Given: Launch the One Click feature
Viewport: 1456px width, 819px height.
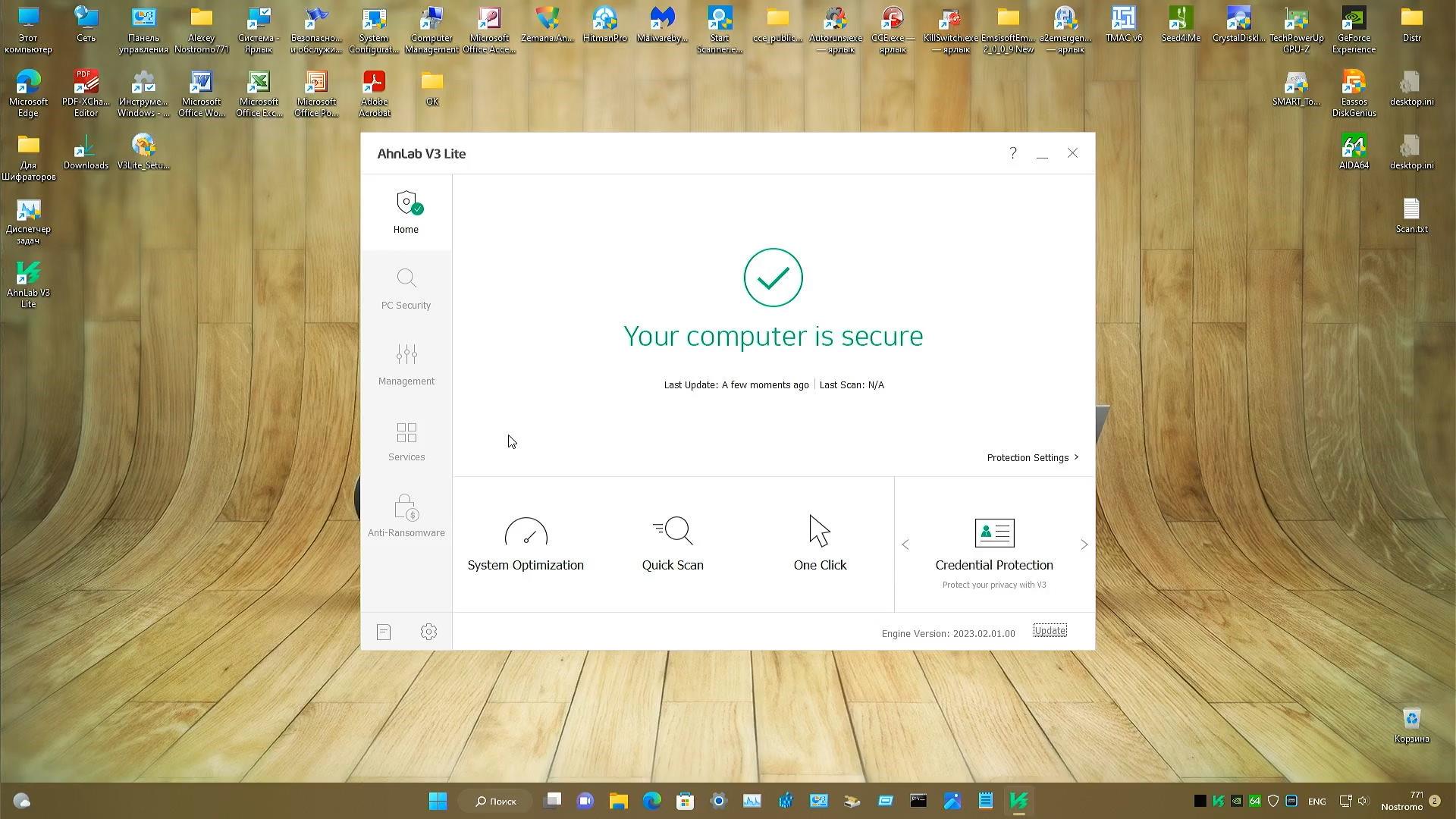Looking at the screenshot, I should coord(820,542).
